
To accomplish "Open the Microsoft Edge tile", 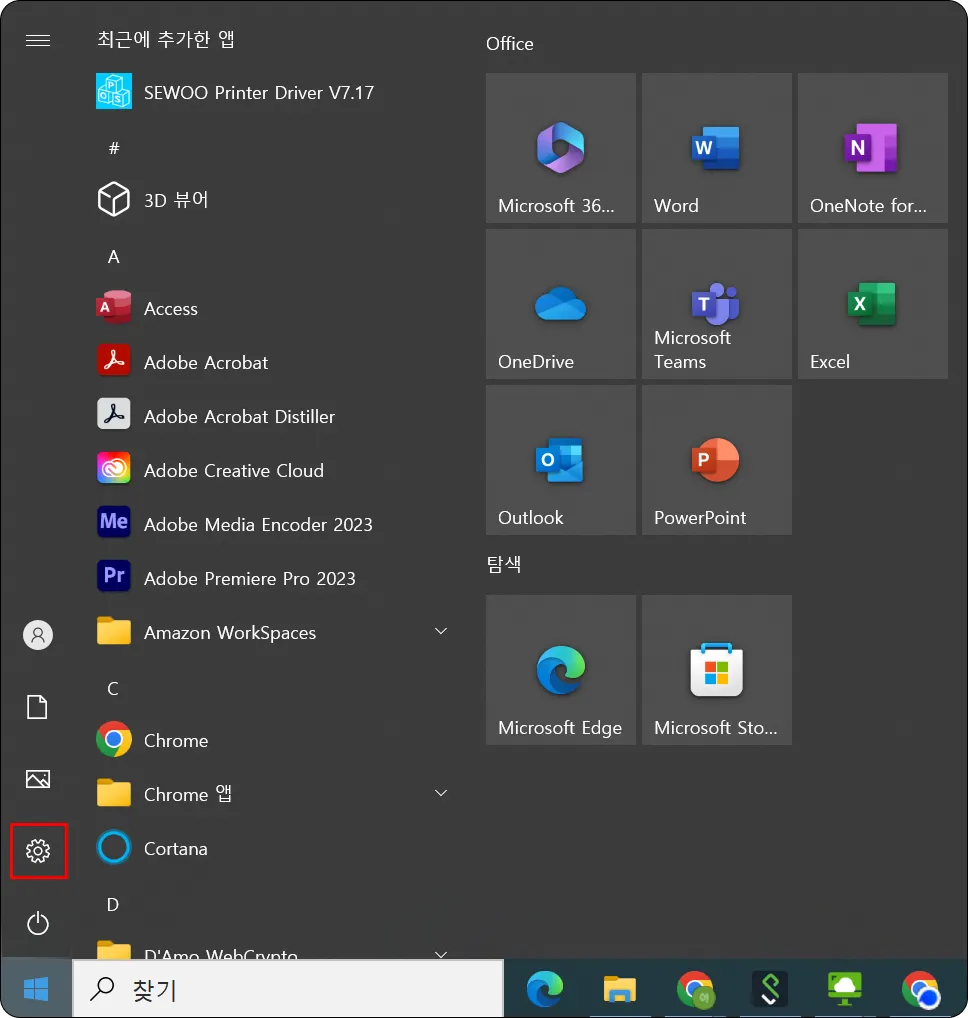I will click(561, 670).
